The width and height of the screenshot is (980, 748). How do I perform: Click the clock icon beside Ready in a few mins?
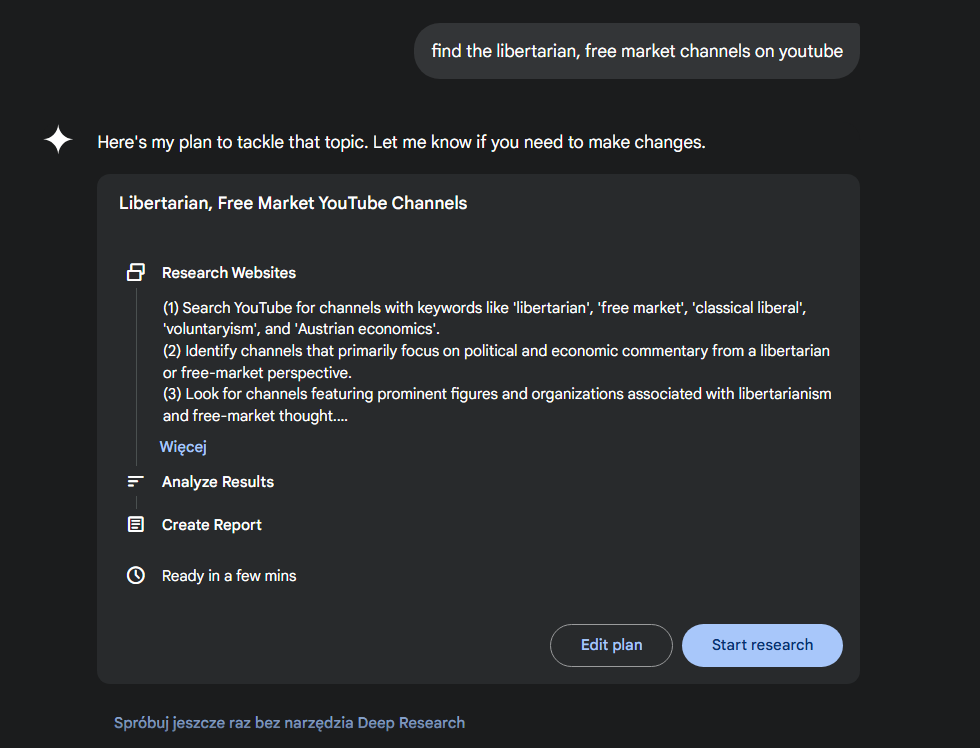136,576
